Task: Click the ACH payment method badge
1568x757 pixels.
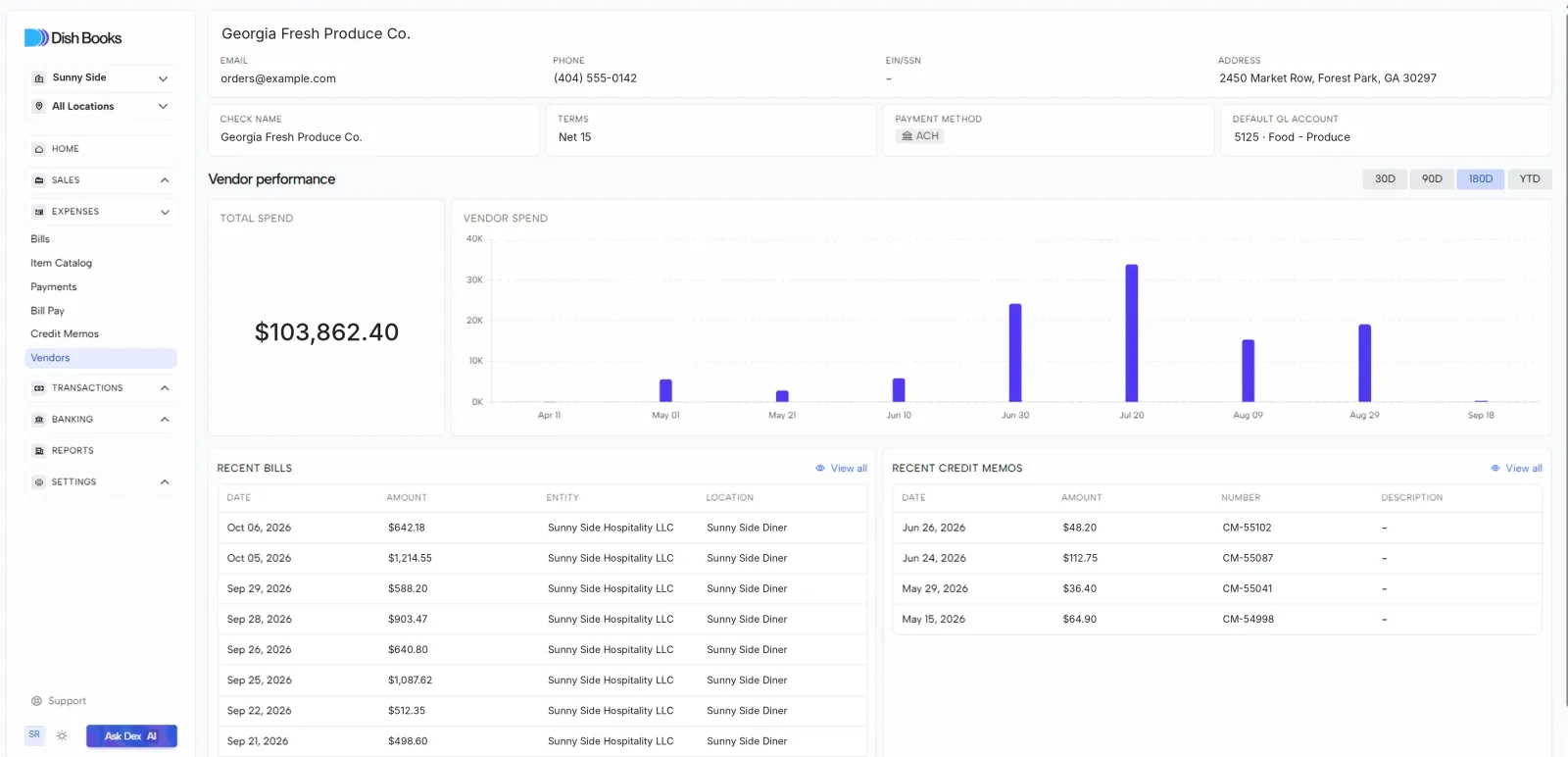Action: pyautogui.click(x=920, y=136)
